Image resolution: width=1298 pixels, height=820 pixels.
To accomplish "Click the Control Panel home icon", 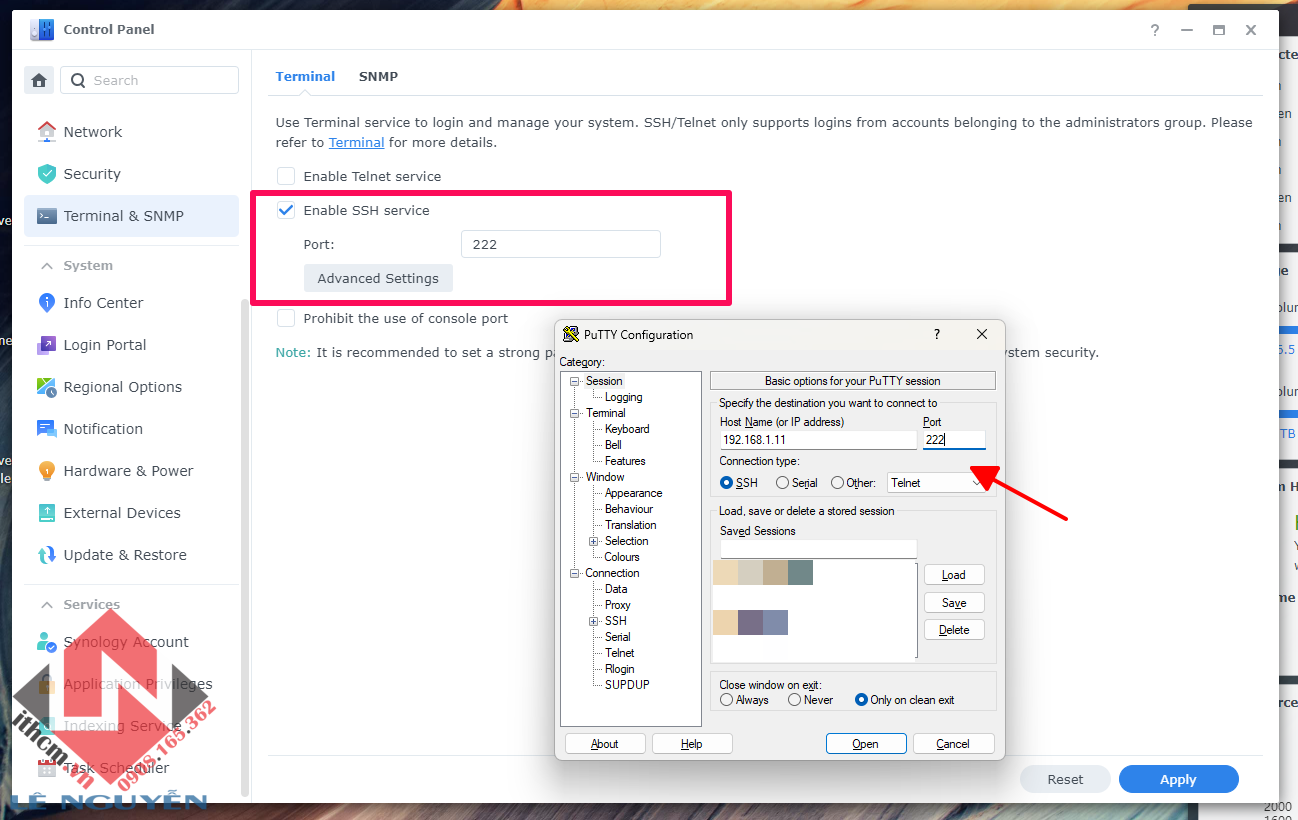I will 39,80.
